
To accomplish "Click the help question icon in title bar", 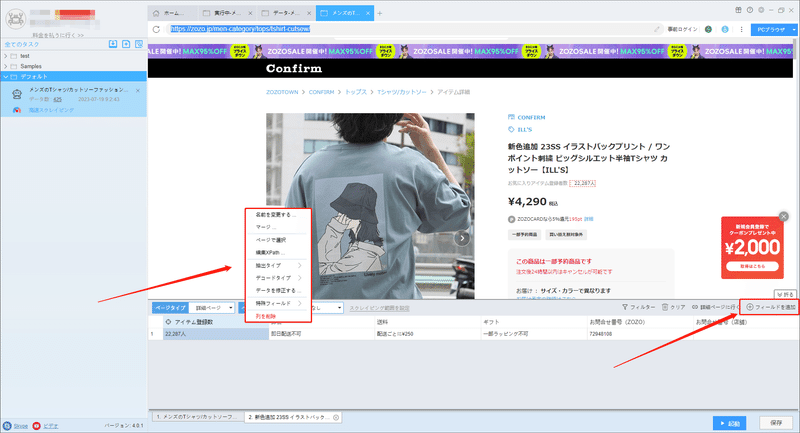I will pyautogui.click(x=749, y=10).
